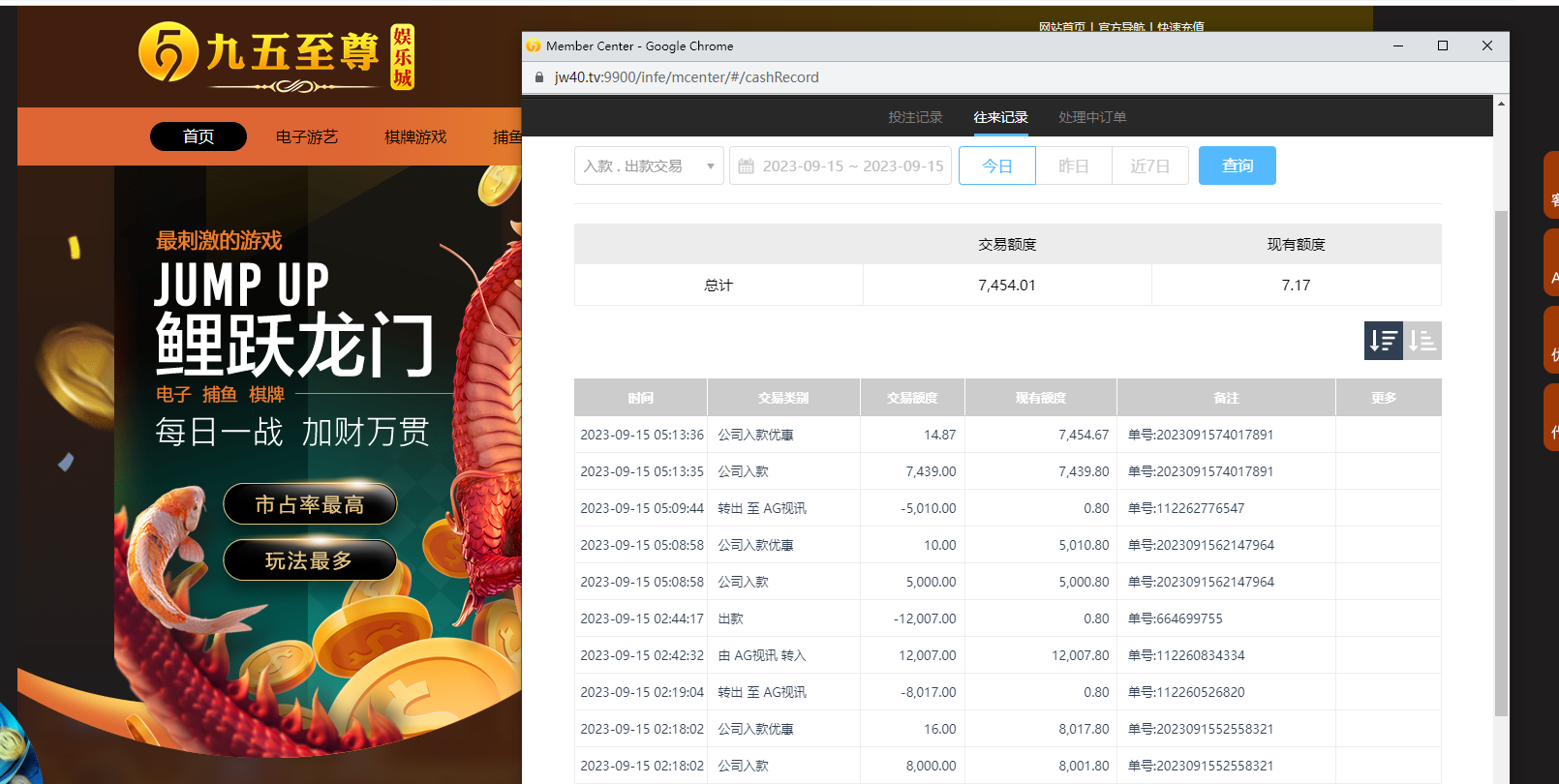Open 电子游艺 in the main navigation

pyautogui.click(x=307, y=136)
